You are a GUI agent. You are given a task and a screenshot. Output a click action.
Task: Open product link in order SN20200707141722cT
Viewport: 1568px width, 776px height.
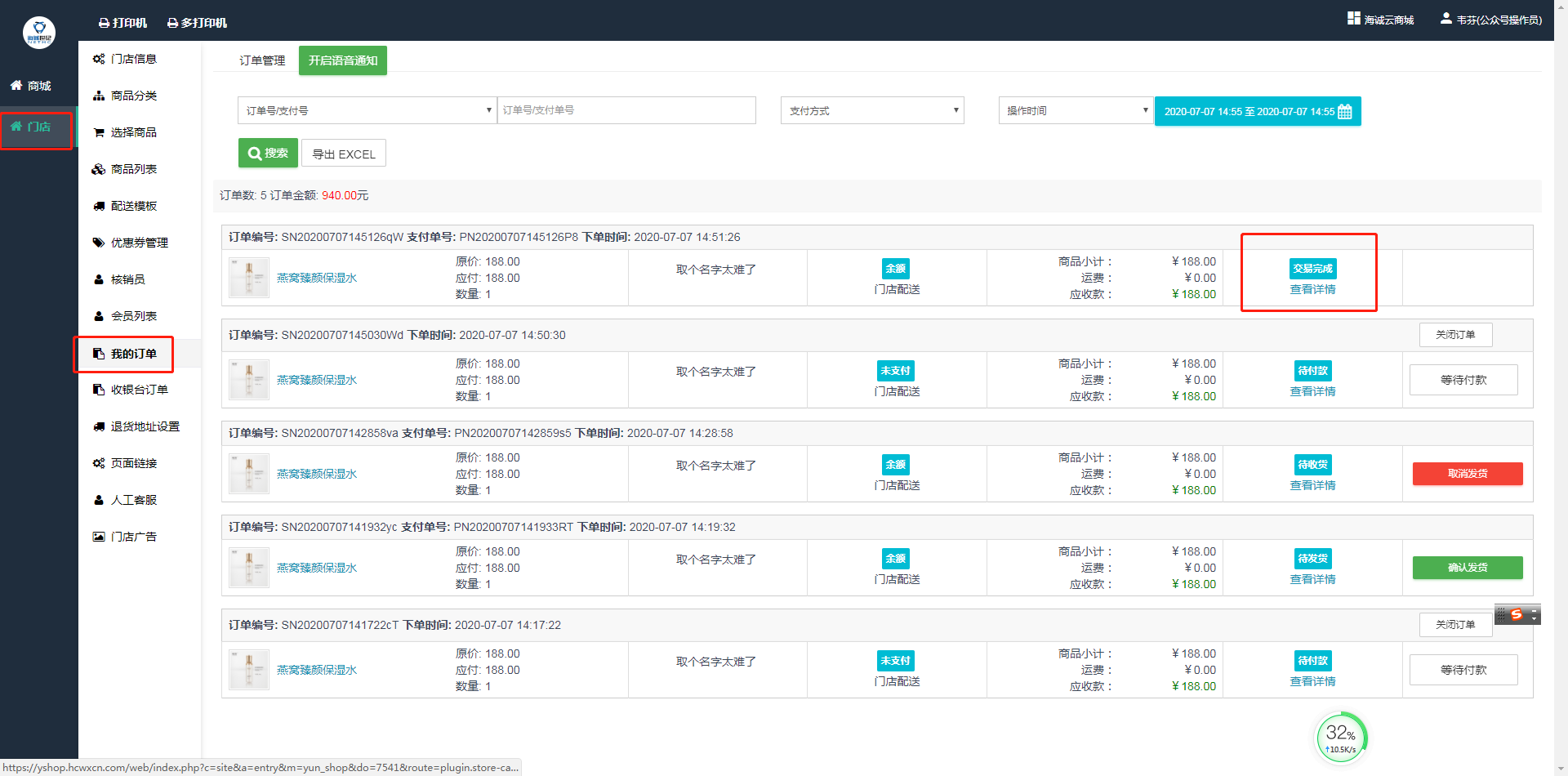pos(317,670)
